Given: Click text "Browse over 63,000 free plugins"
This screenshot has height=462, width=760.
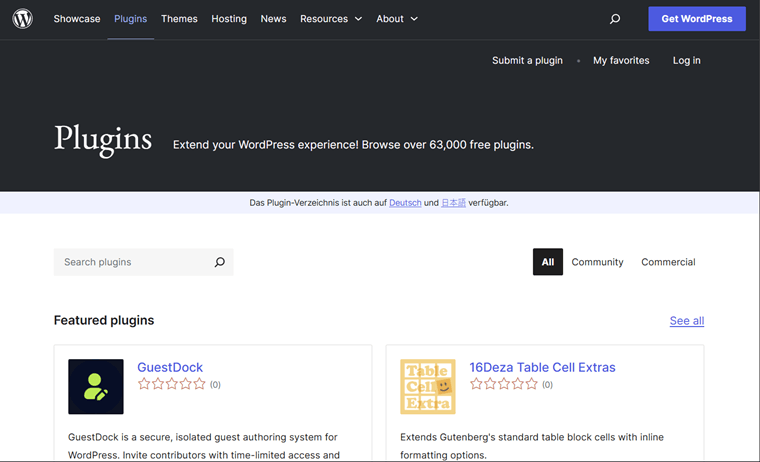Looking at the screenshot, I should 447,145.
